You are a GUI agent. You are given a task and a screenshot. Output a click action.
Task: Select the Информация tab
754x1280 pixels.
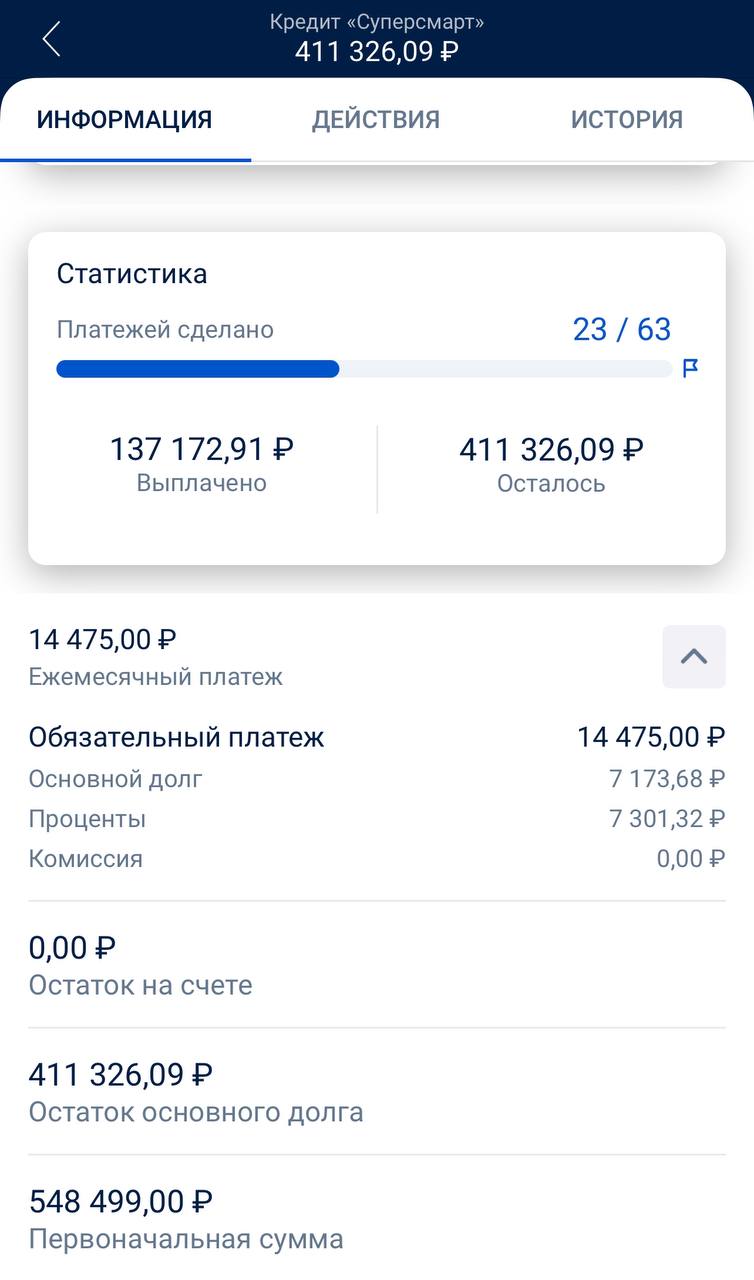125,120
